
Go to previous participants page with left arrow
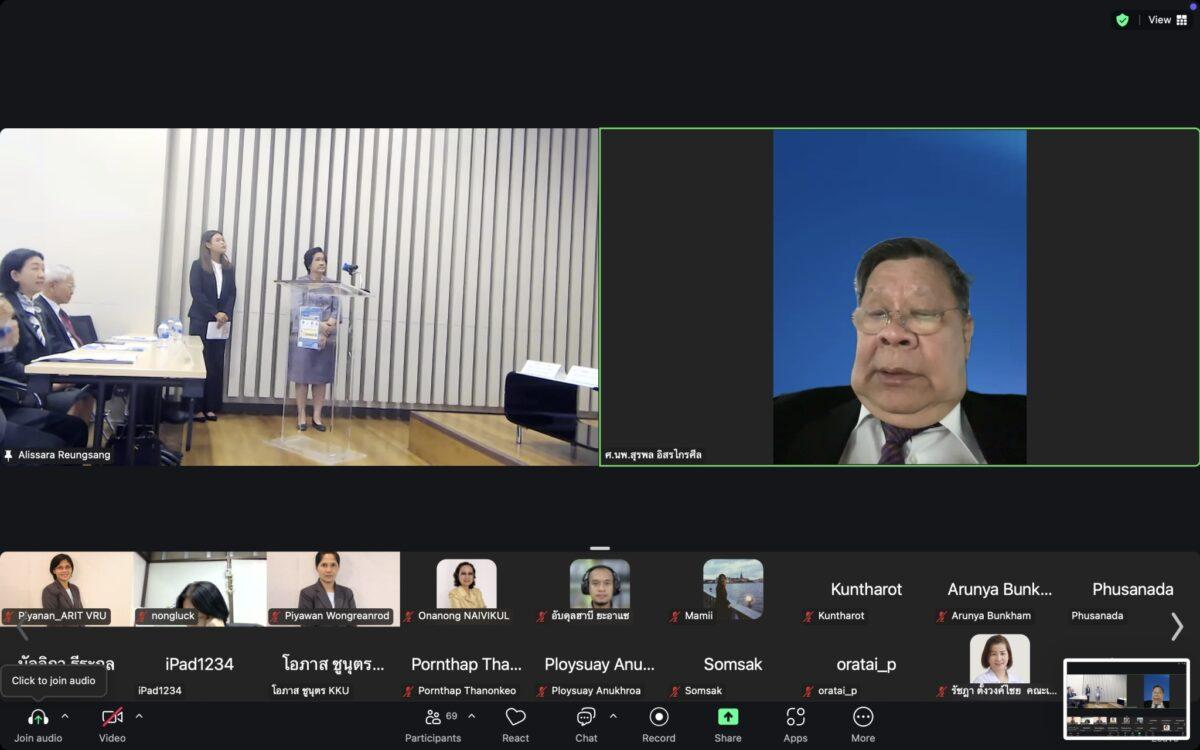[22, 628]
